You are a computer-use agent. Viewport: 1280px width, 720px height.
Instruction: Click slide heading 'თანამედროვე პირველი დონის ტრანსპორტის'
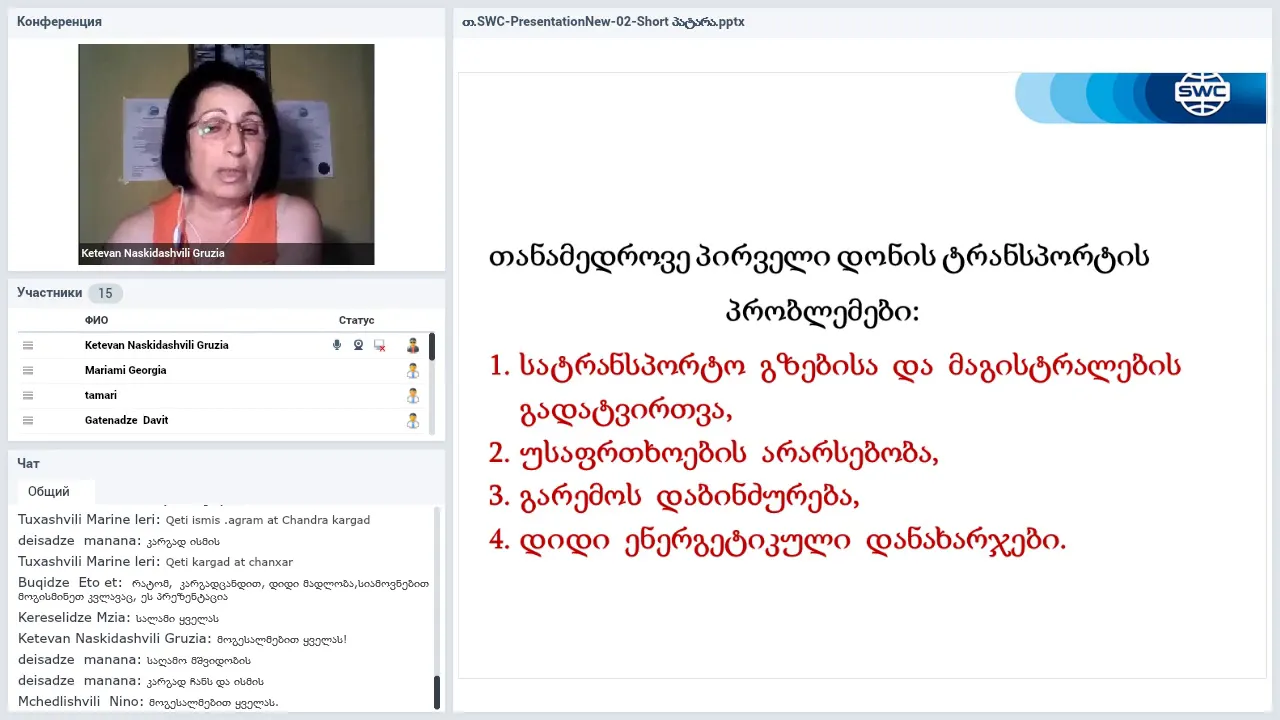pos(819,258)
